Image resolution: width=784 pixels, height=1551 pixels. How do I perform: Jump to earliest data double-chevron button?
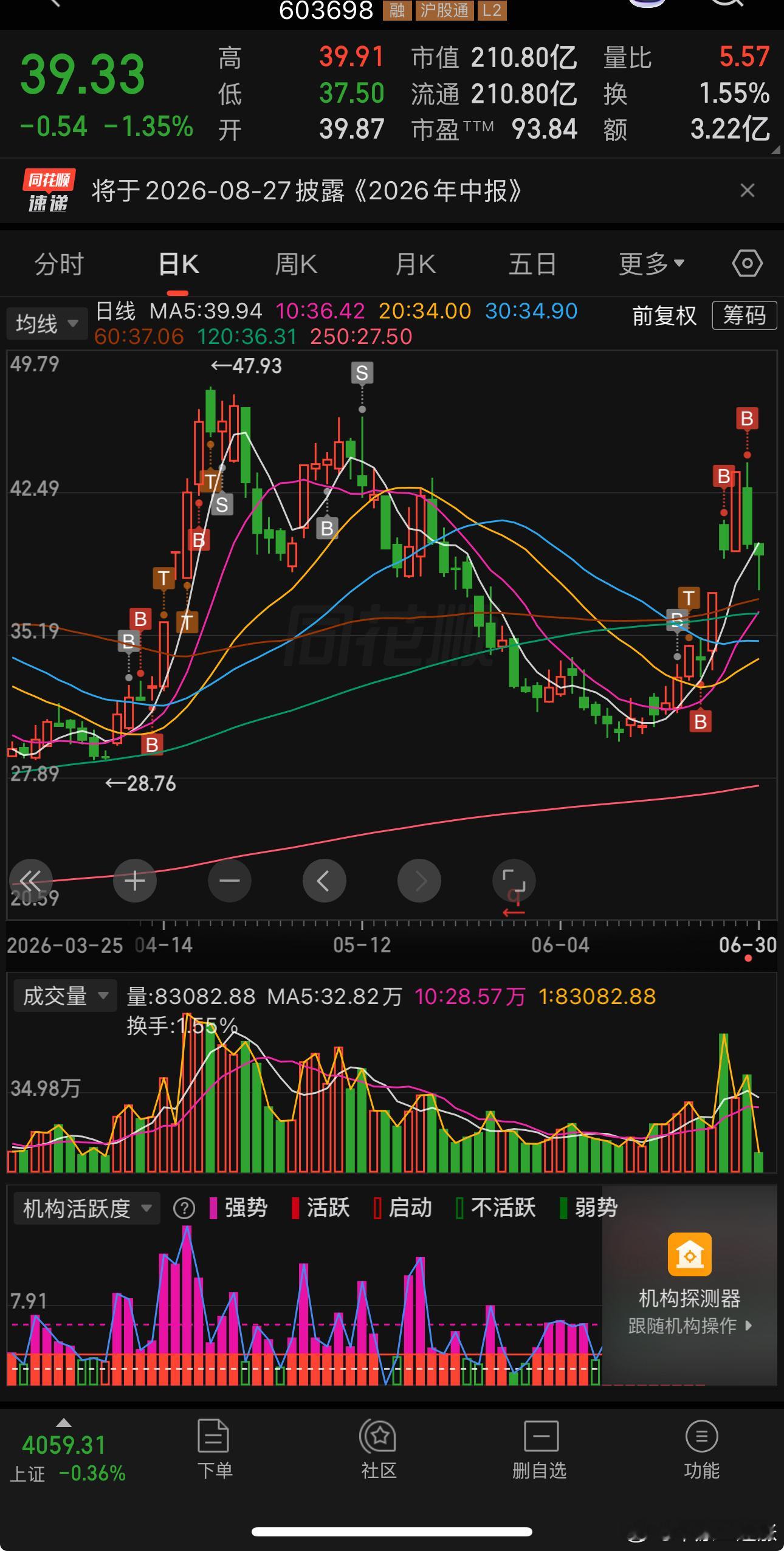(30, 881)
